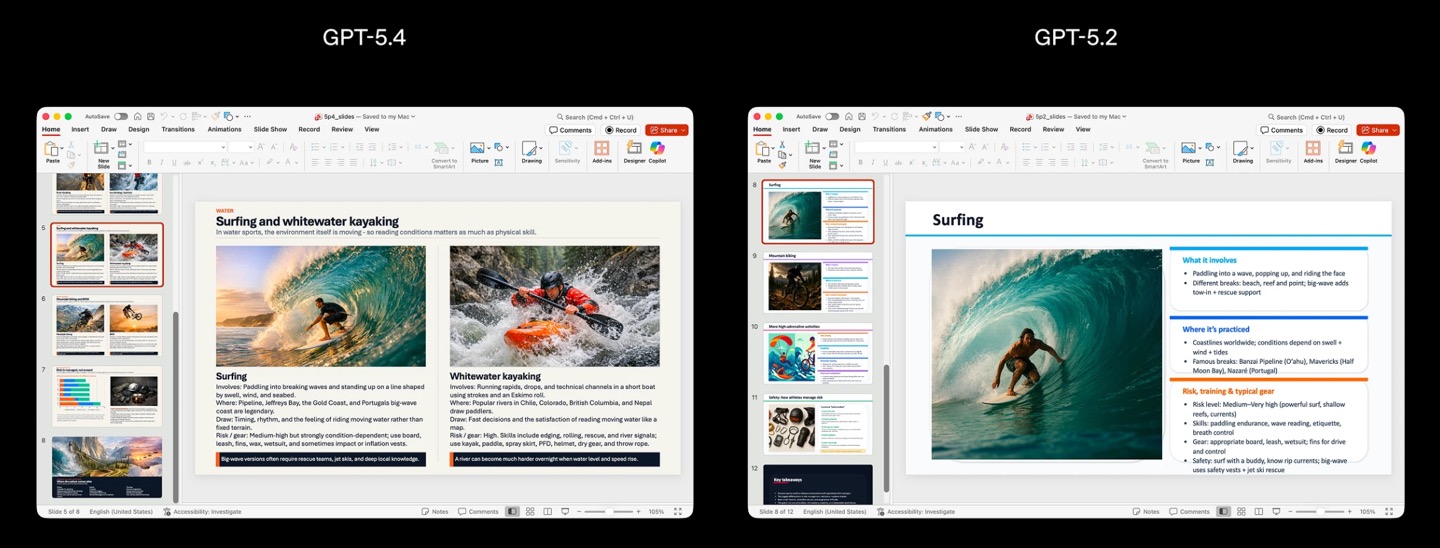
Task: Click Search field in 5p4_slides title bar
Action: coord(596,117)
